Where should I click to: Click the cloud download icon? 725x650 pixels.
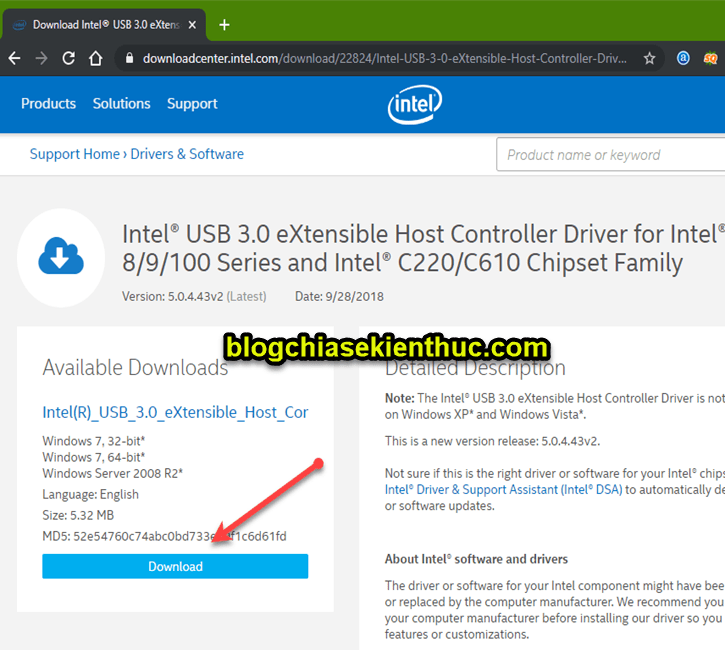coord(61,256)
